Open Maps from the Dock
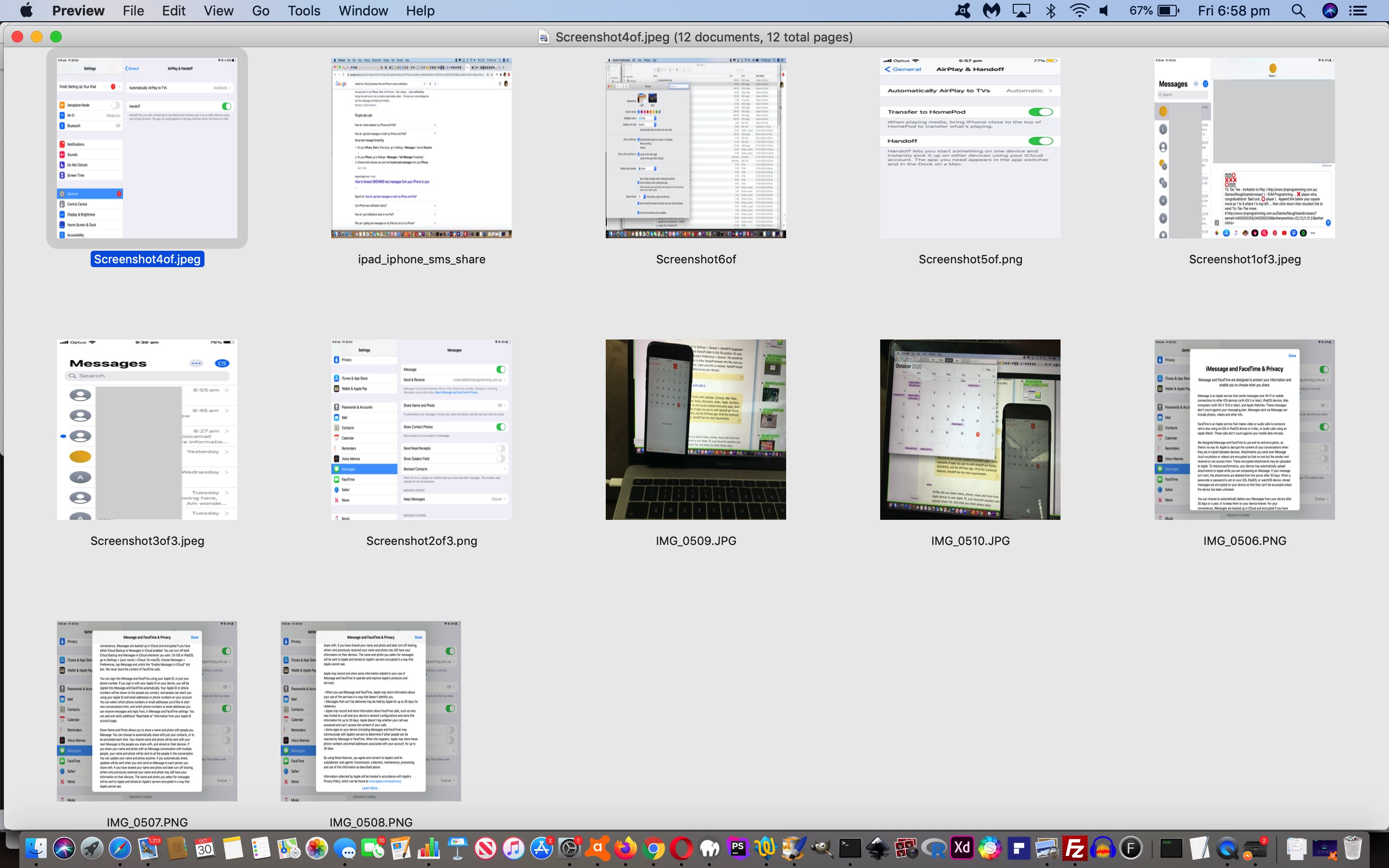 point(289,848)
